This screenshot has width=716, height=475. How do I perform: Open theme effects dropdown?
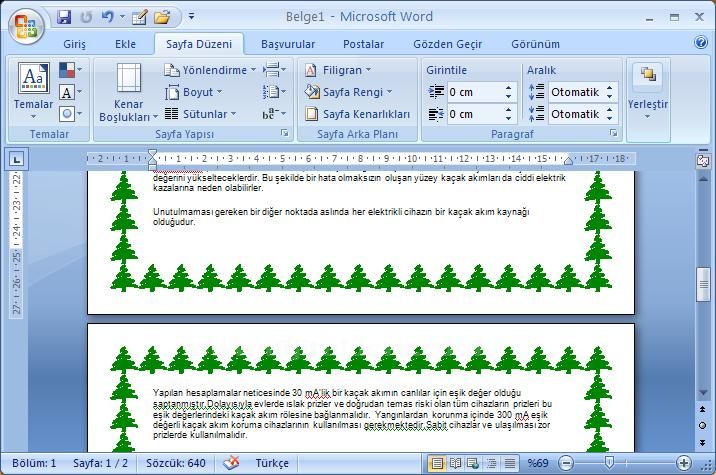click(x=70, y=113)
